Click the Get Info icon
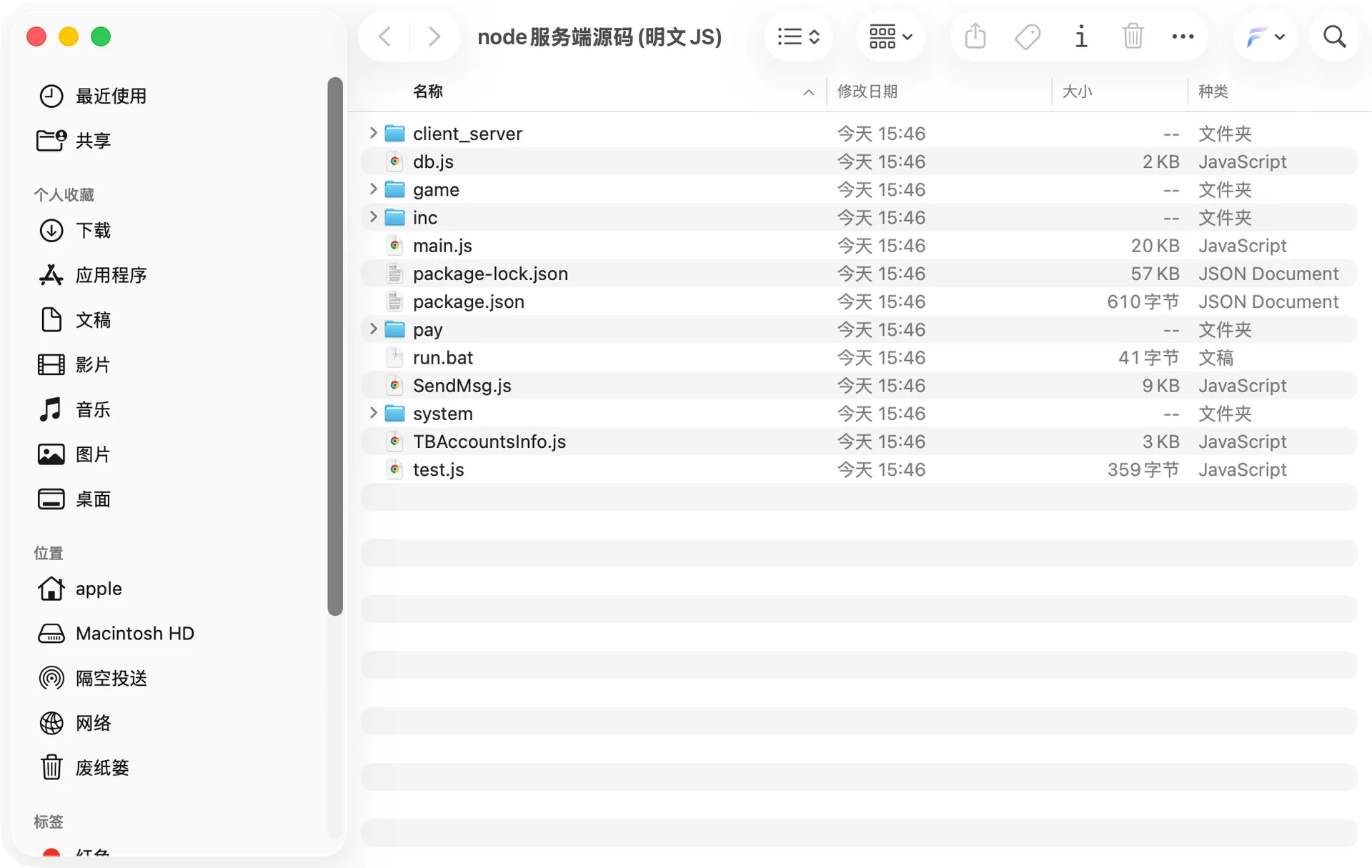Image resolution: width=1372 pixels, height=868 pixels. click(x=1081, y=36)
